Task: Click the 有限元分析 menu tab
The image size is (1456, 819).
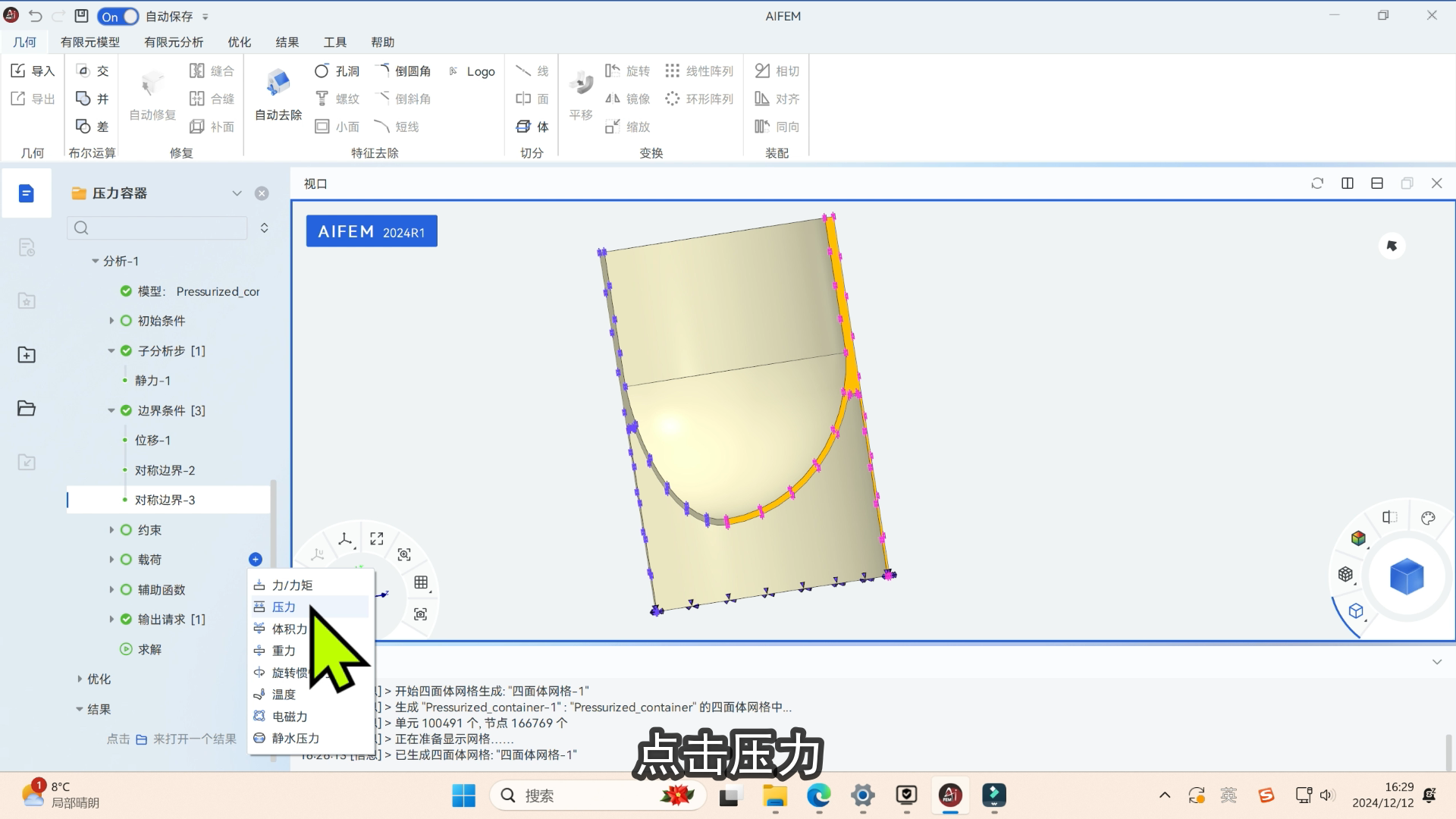Action: point(175,42)
